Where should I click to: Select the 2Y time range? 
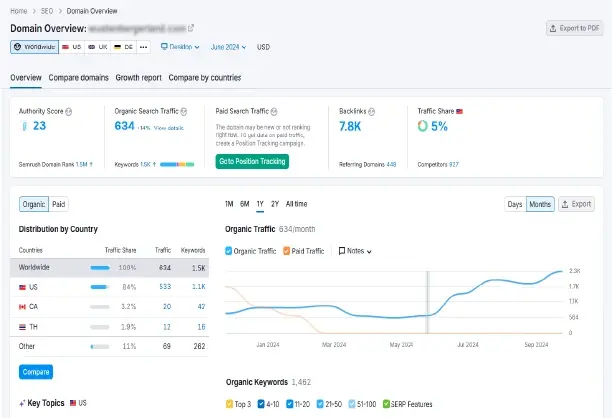pos(275,204)
